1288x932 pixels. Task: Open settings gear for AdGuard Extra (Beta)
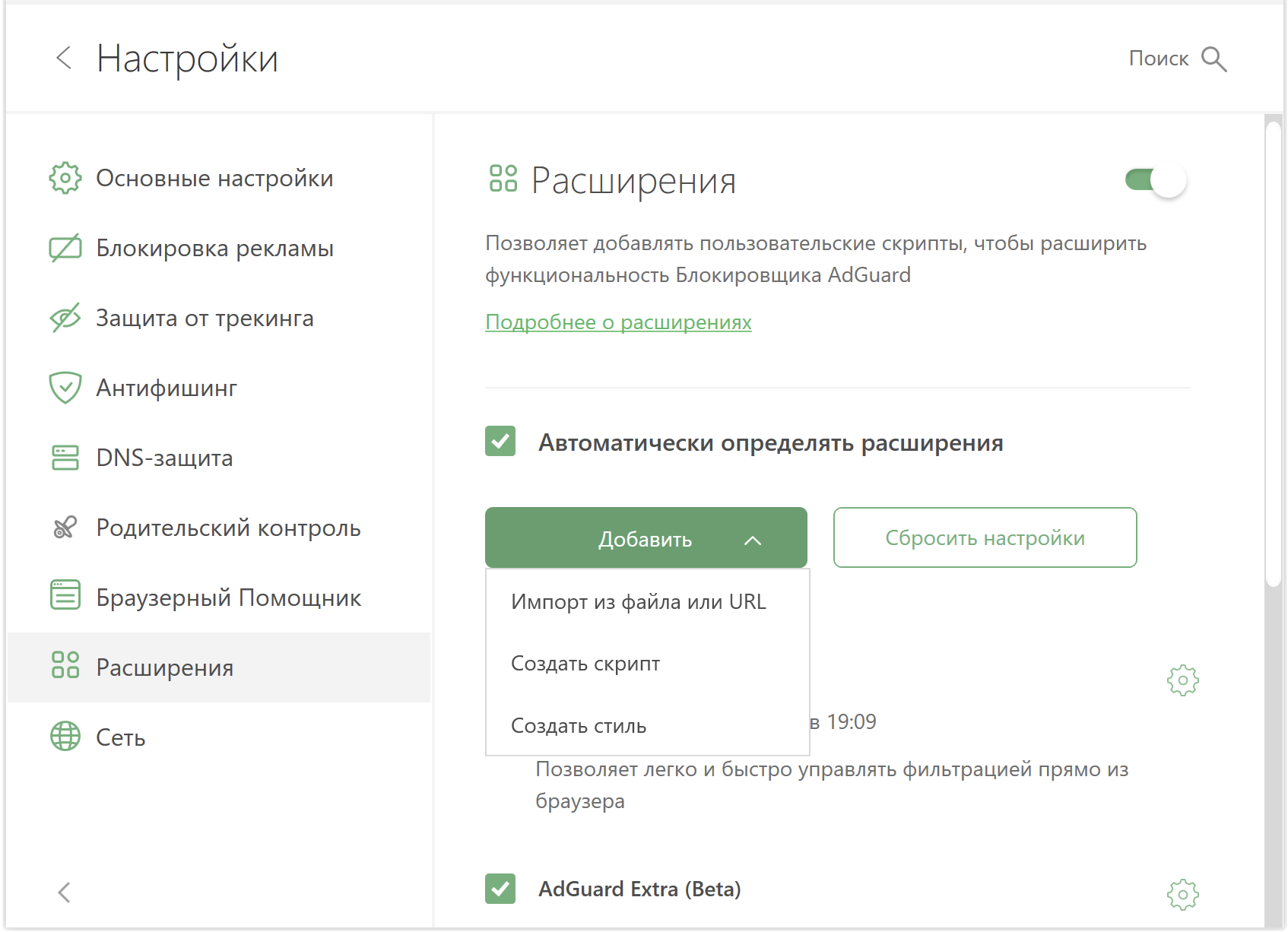pos(1182,895)
